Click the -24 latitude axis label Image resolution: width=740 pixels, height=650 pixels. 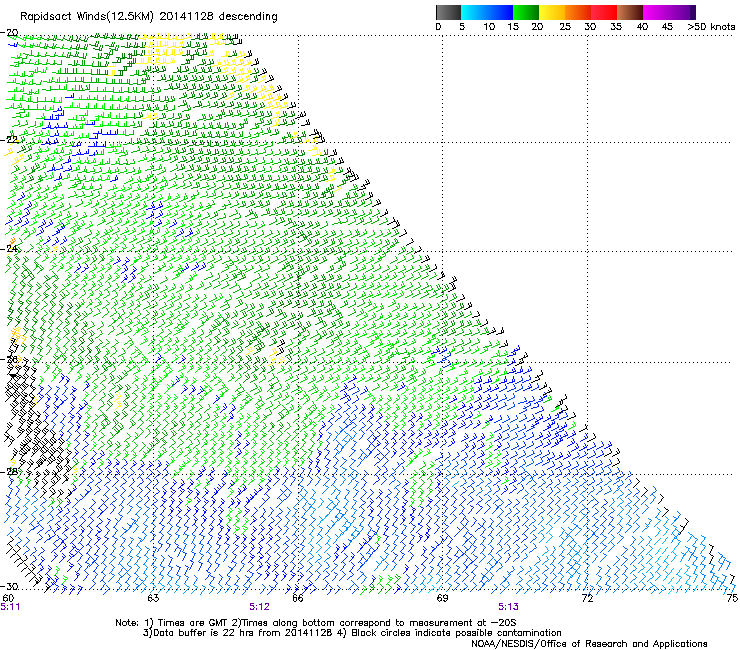coord(9,249)
